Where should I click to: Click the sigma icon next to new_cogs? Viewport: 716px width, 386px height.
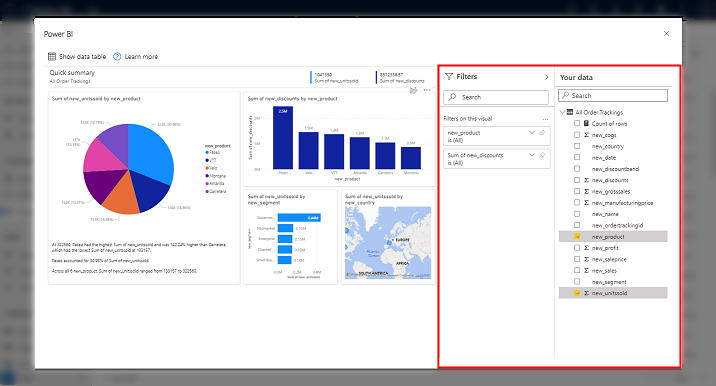(x=586, y=135)
